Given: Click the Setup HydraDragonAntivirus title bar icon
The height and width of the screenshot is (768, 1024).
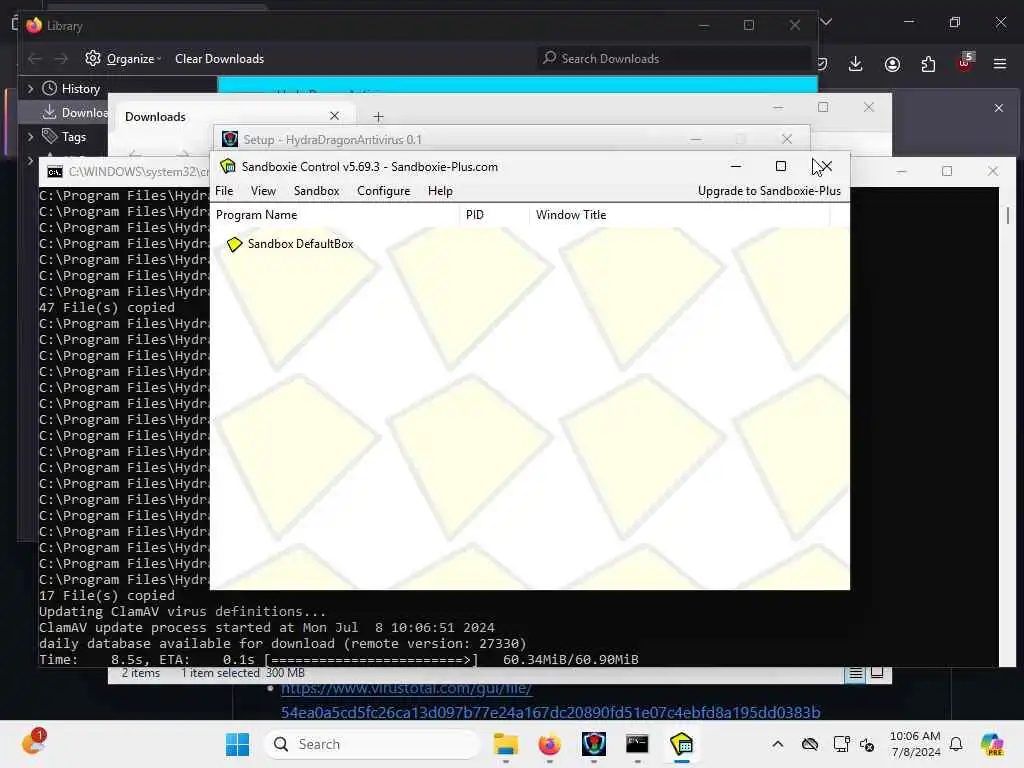Looking at the screenshot, I should 230,139.
